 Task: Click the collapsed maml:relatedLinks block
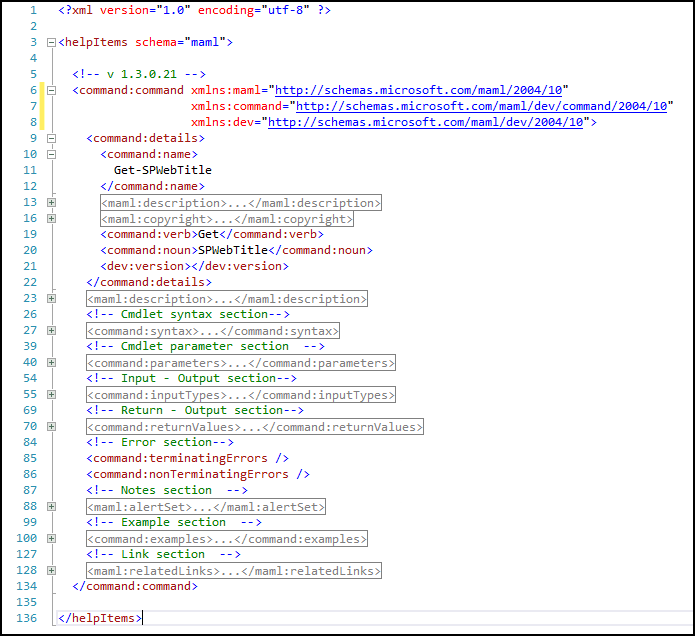tap(234, 571)
